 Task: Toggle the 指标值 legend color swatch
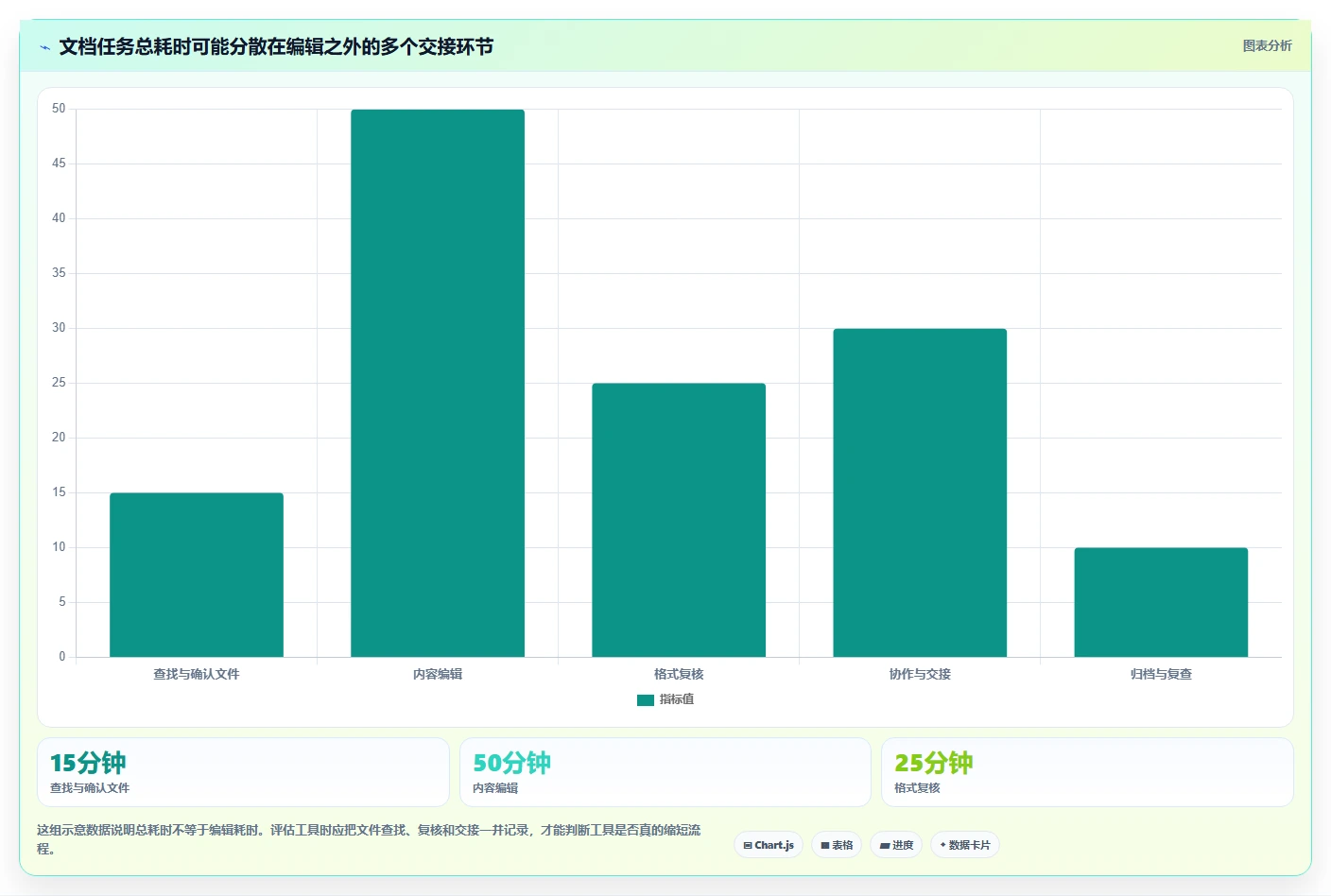(646, 700)
